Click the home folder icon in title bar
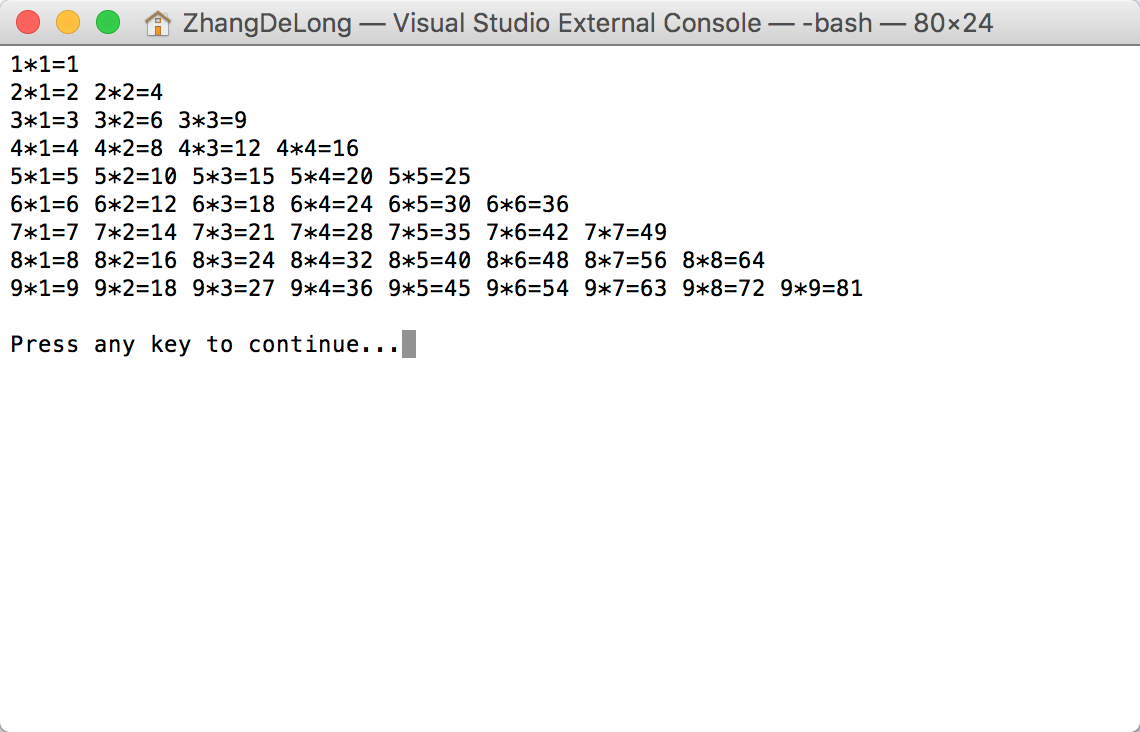Viewport: 1140px width, 732px height. point(157,23)
